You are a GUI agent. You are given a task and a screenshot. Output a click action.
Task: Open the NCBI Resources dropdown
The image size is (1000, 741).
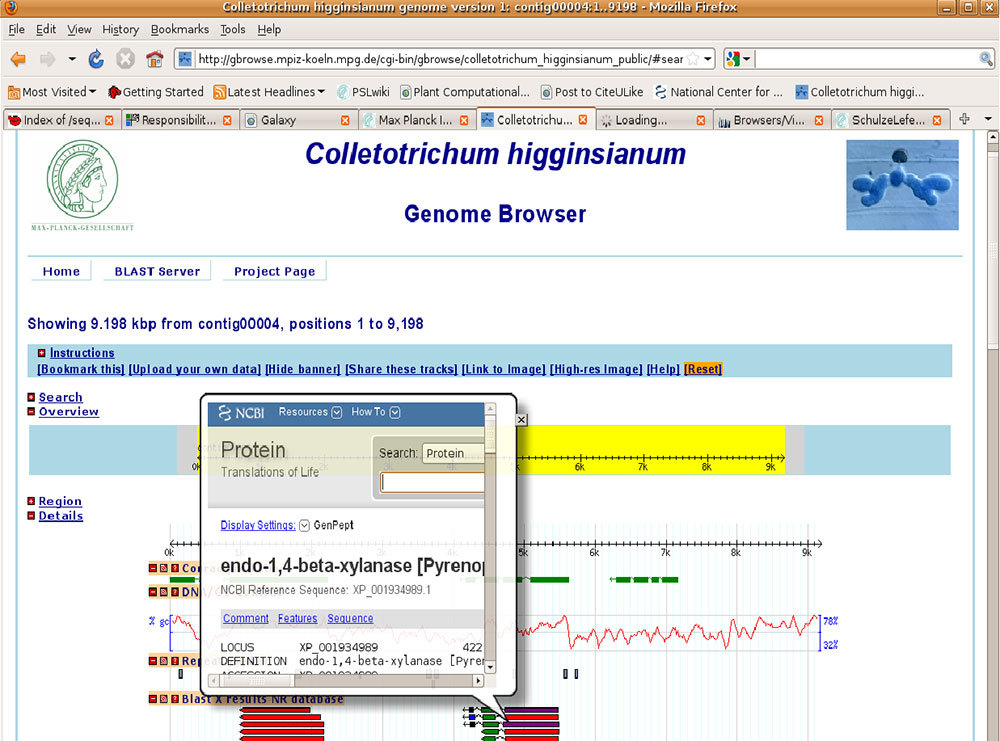point(310,412)
